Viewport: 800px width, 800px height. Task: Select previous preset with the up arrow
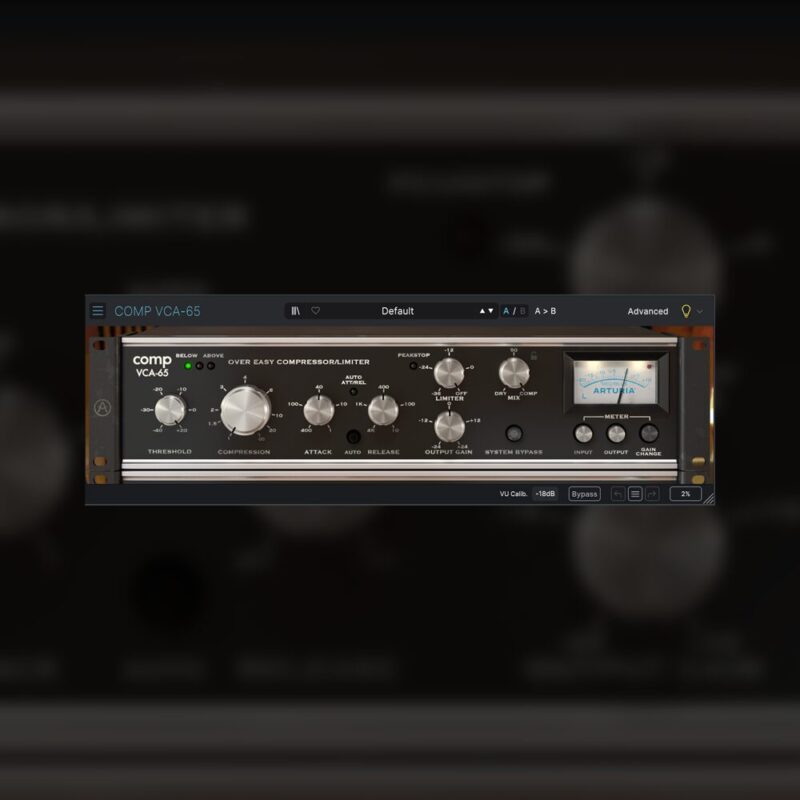tap(482, 311)
